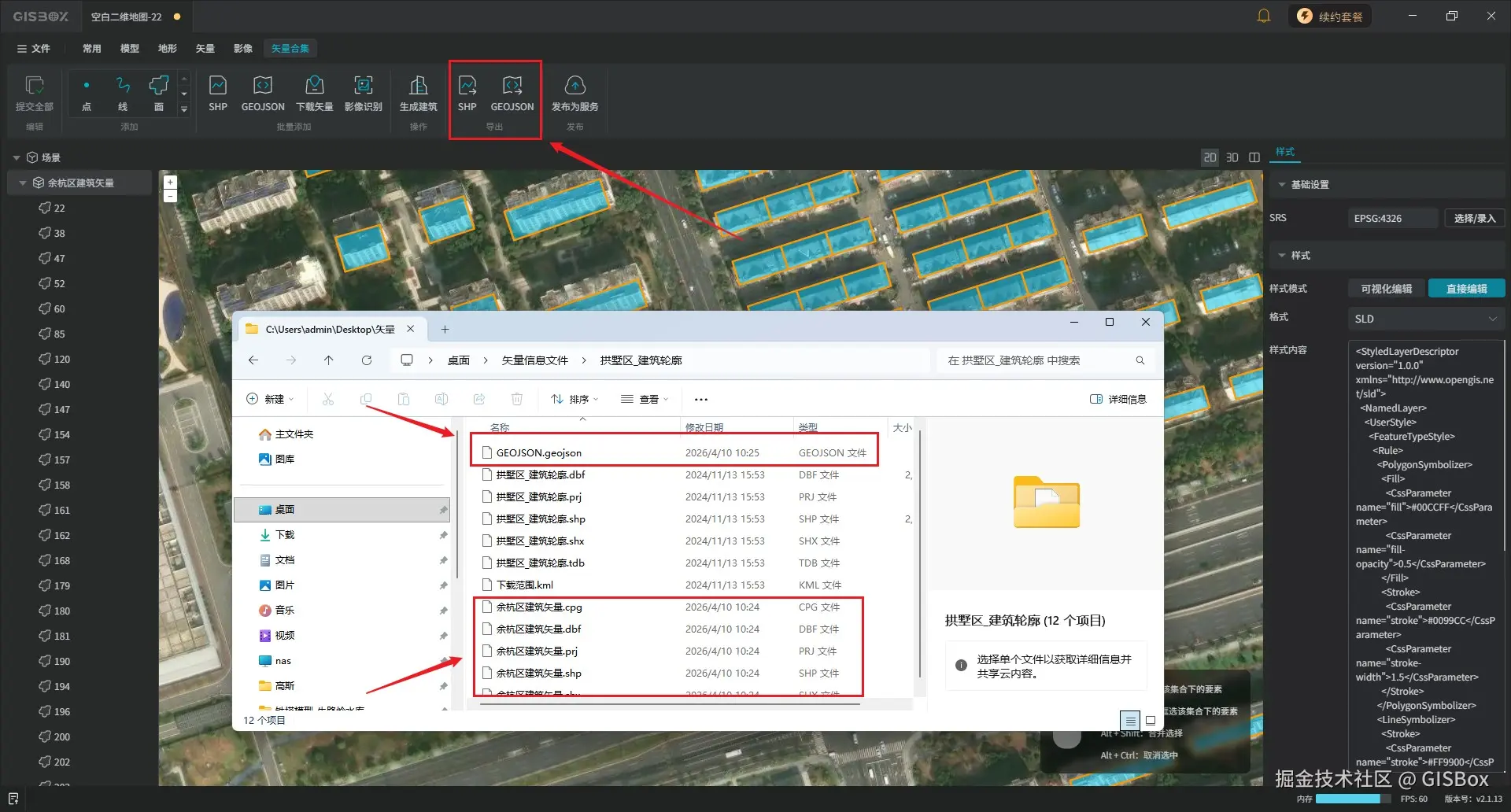The width and height of the screenshot is (1511, 812).
Task: Open the Imagery (影像) ribbon tab
Action: click(243, 49)
